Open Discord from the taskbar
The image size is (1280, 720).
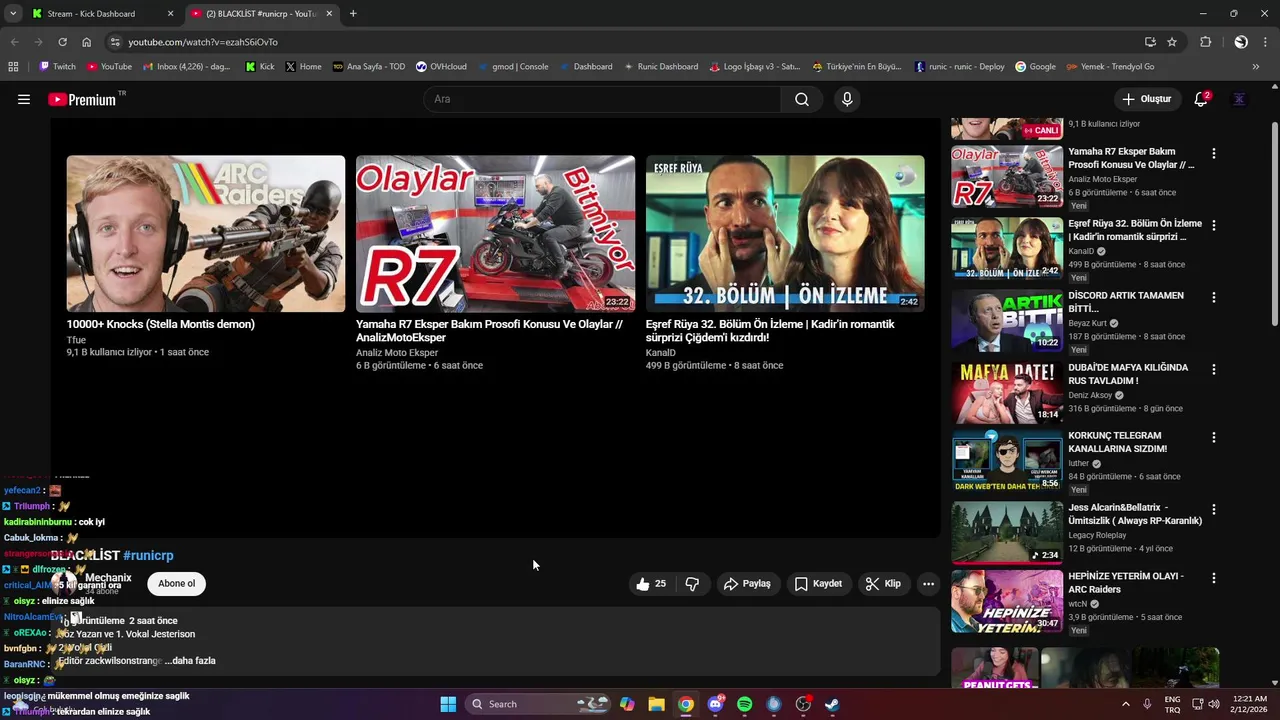715,704
